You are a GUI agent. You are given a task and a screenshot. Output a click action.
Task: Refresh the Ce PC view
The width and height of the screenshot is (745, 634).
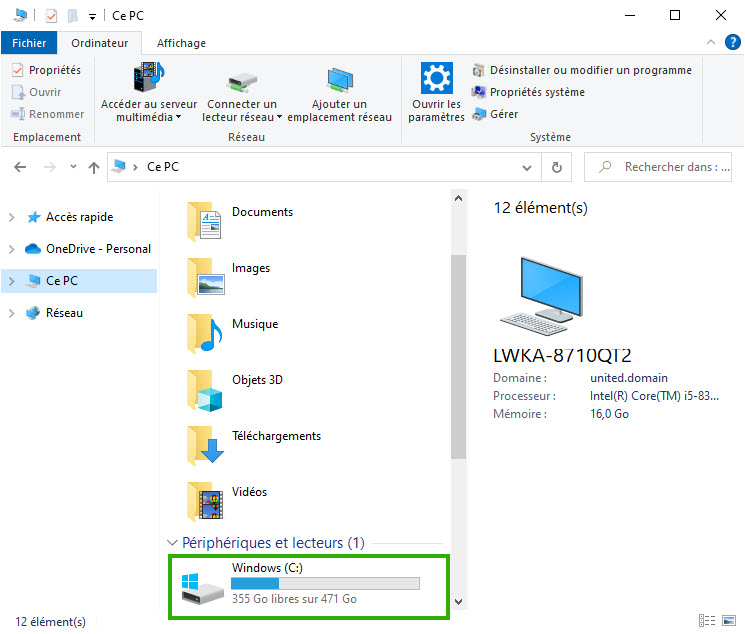click(556, 167)
